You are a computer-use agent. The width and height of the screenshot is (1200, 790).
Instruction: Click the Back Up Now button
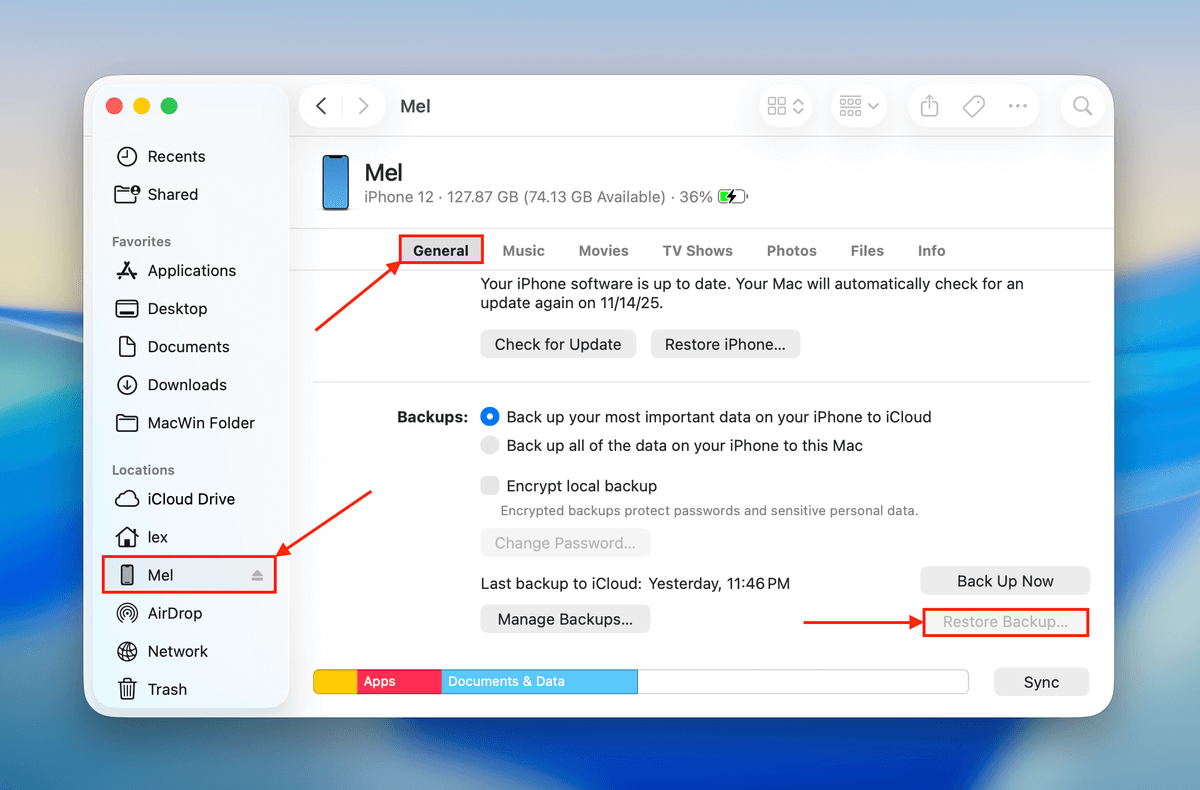click(x=1004, y=580)
